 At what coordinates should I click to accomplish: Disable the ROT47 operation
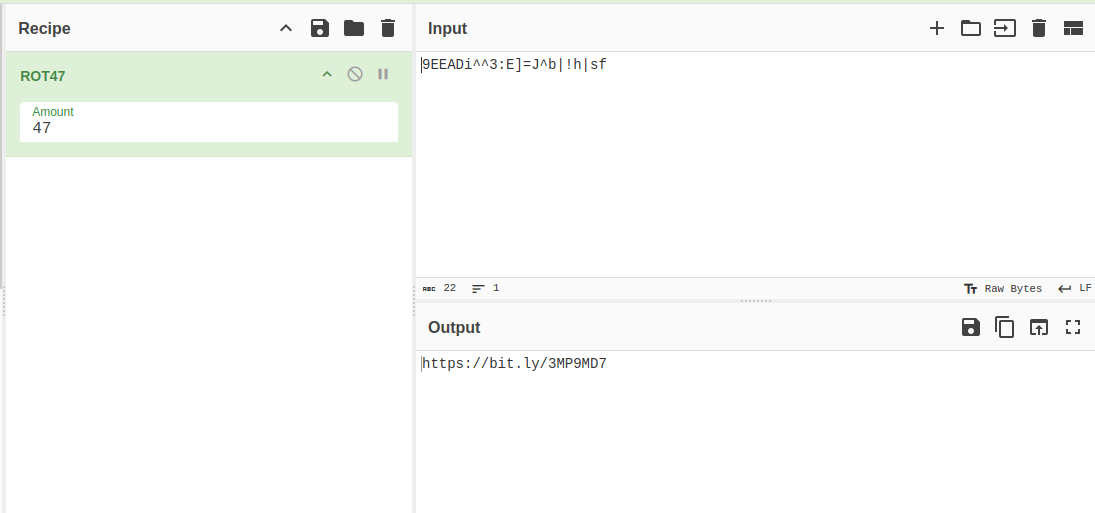[355, 74]
